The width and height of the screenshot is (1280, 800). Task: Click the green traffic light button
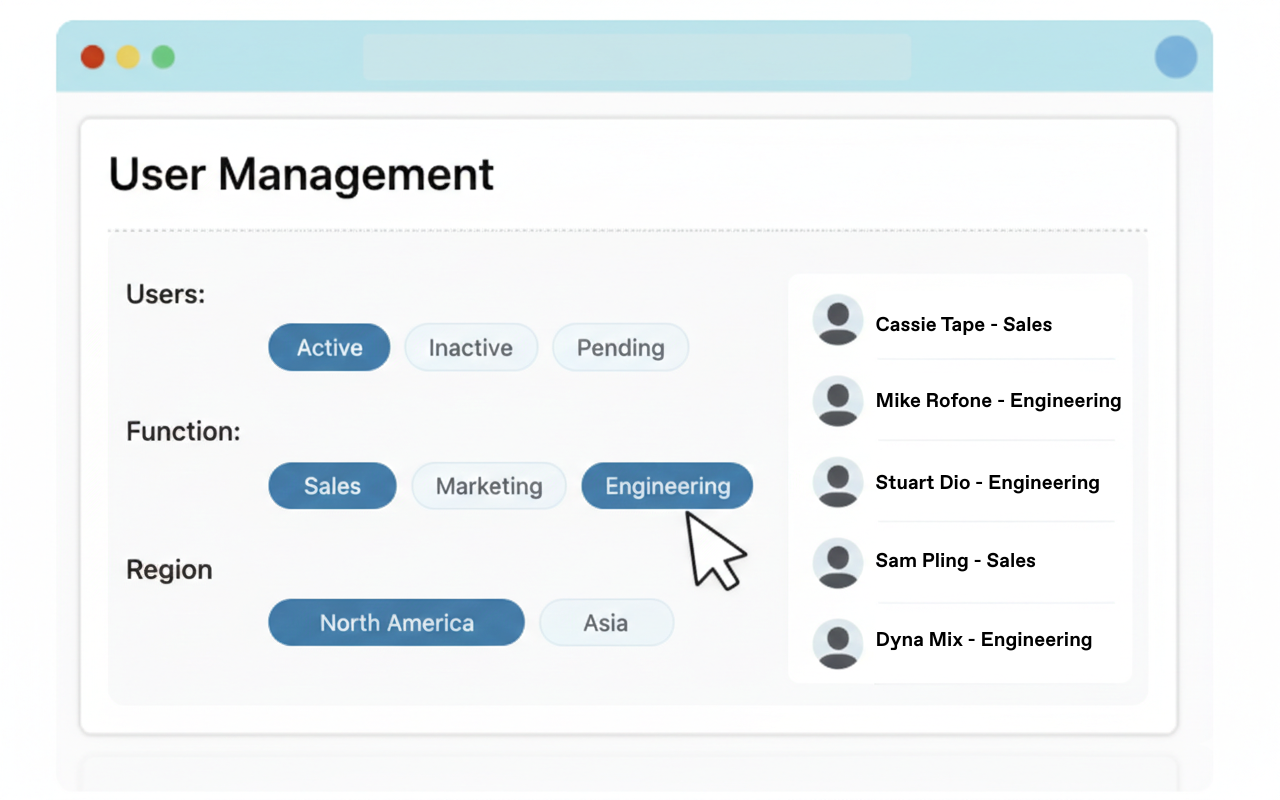pos(162,57)
